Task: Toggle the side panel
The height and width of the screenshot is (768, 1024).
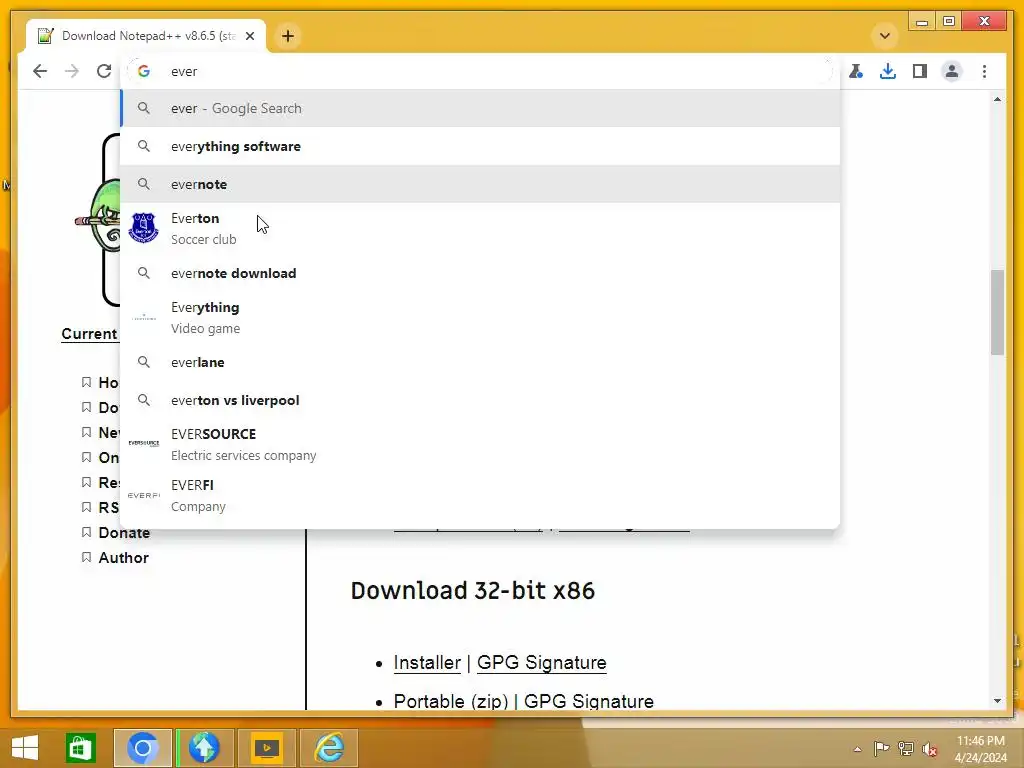Action: click(x=920, y=71)
